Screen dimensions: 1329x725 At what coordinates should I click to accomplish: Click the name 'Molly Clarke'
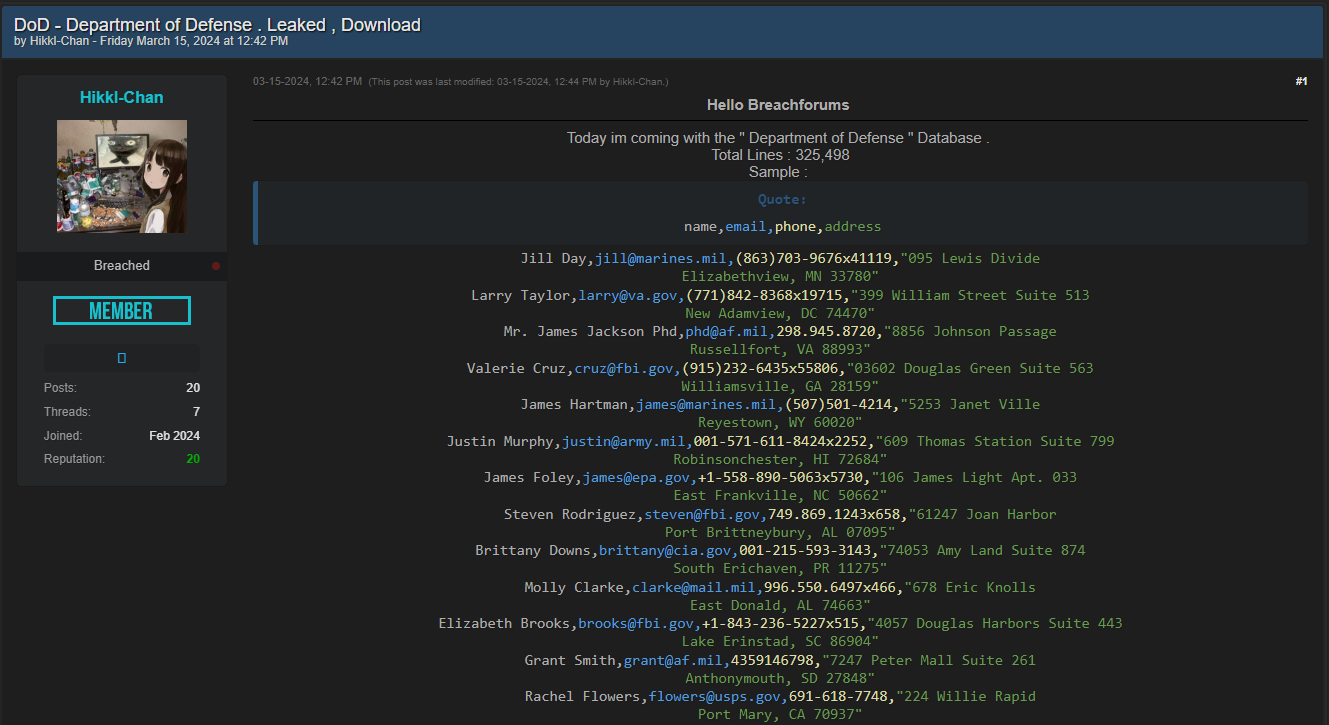tap(574, 588)
